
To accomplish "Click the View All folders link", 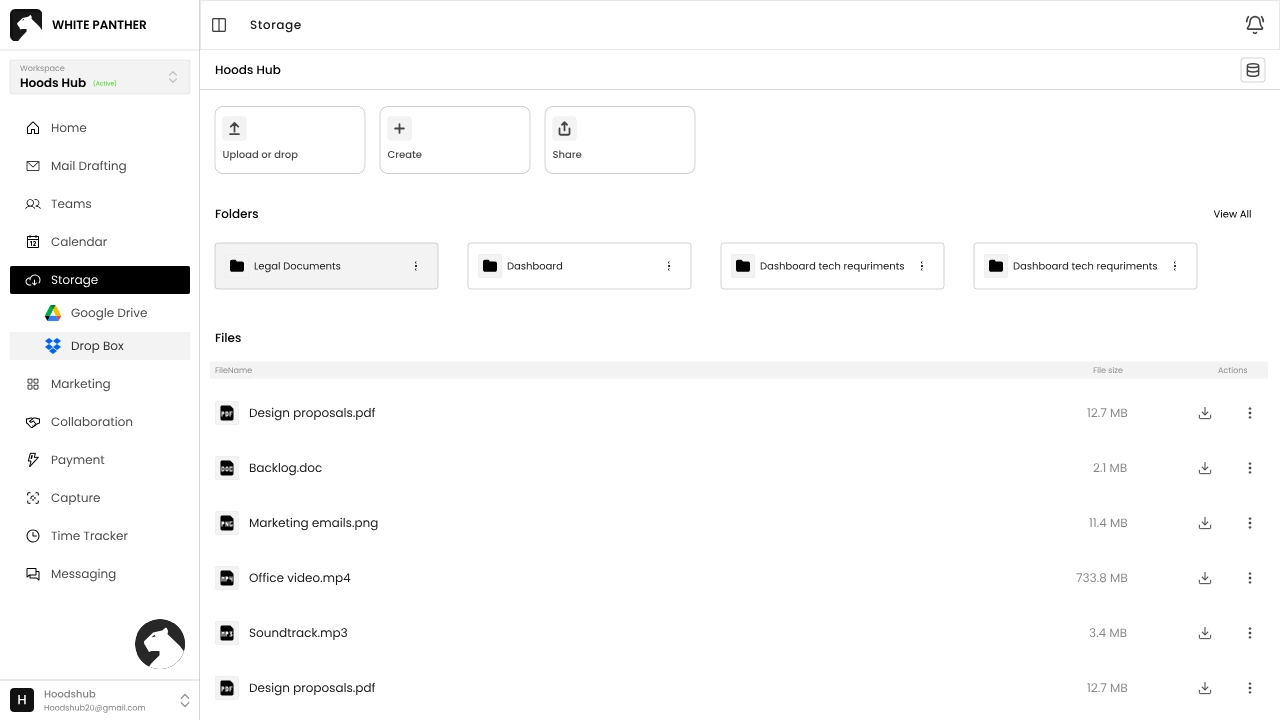I will (1232, 214).
